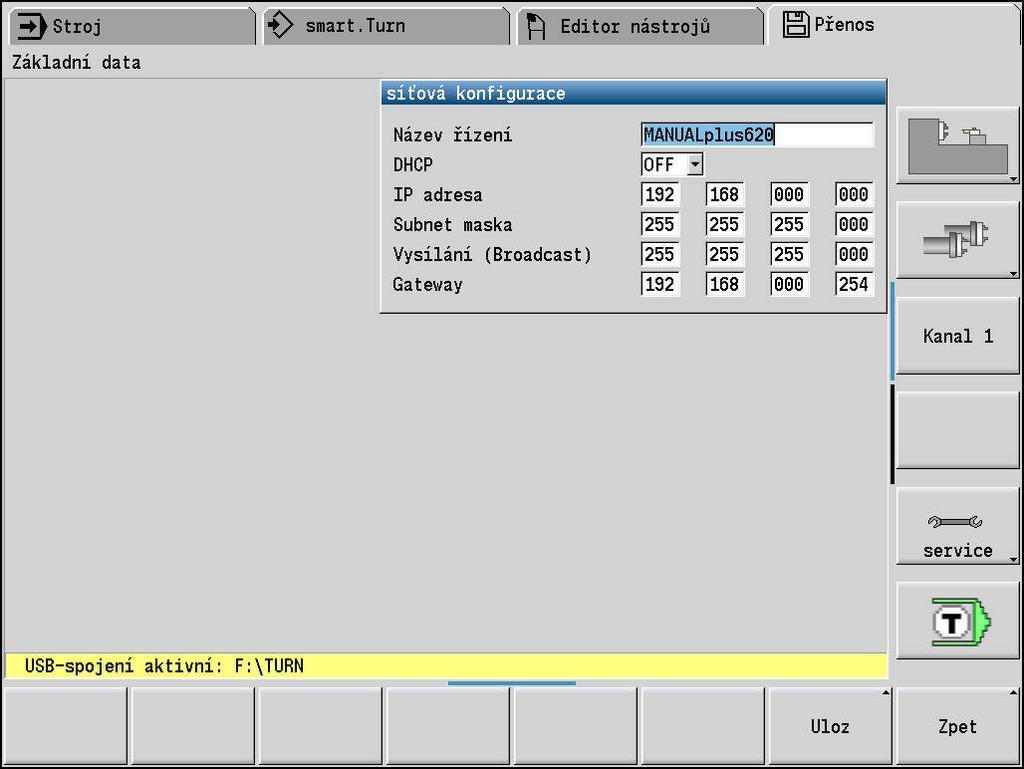Click the DHCP label
Viewport: 1024px width, 769px height.
413,165
